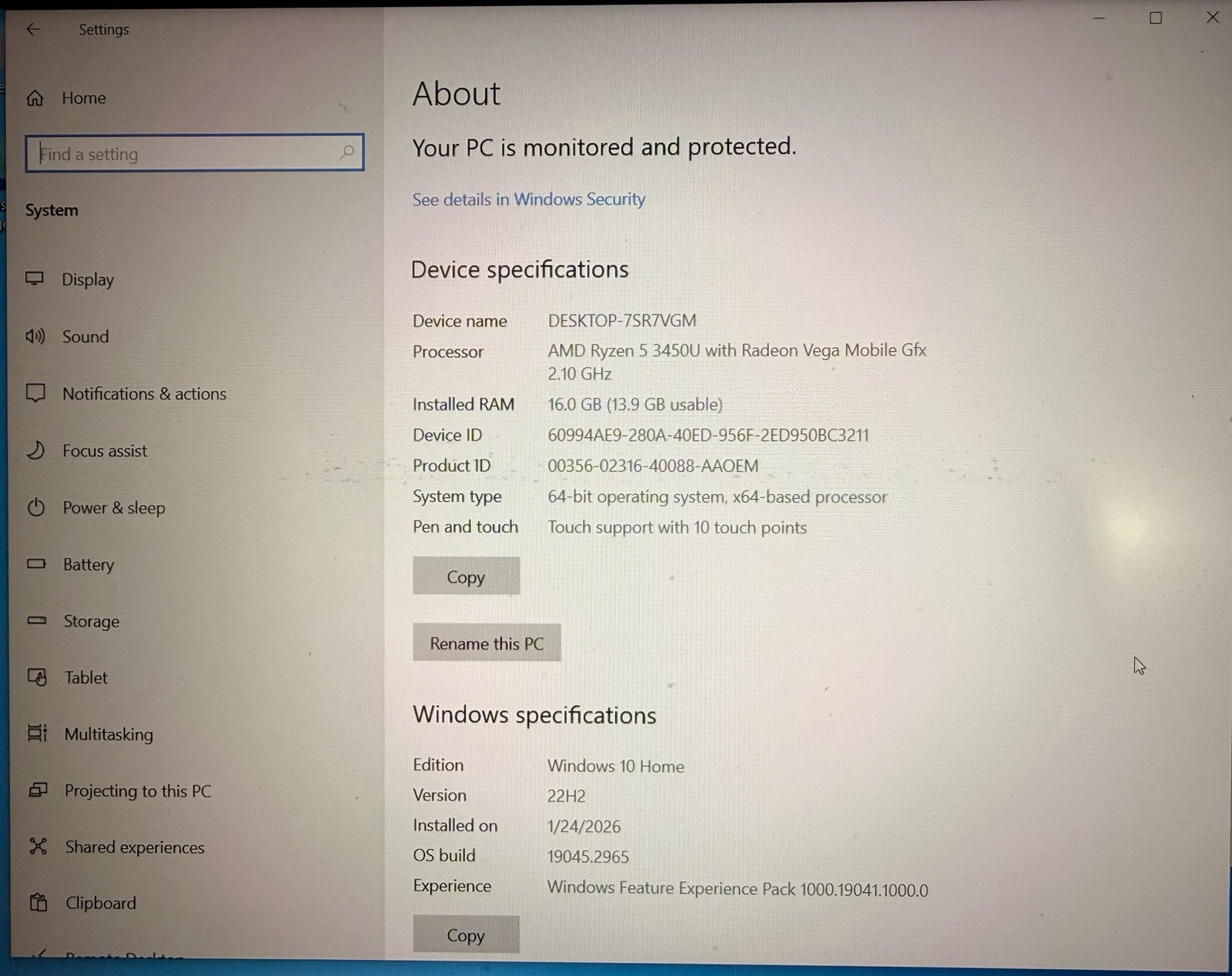Click Touch support with 10 touch points
Viewport: 1232px width, 976px height.
(x=678, y=527)
